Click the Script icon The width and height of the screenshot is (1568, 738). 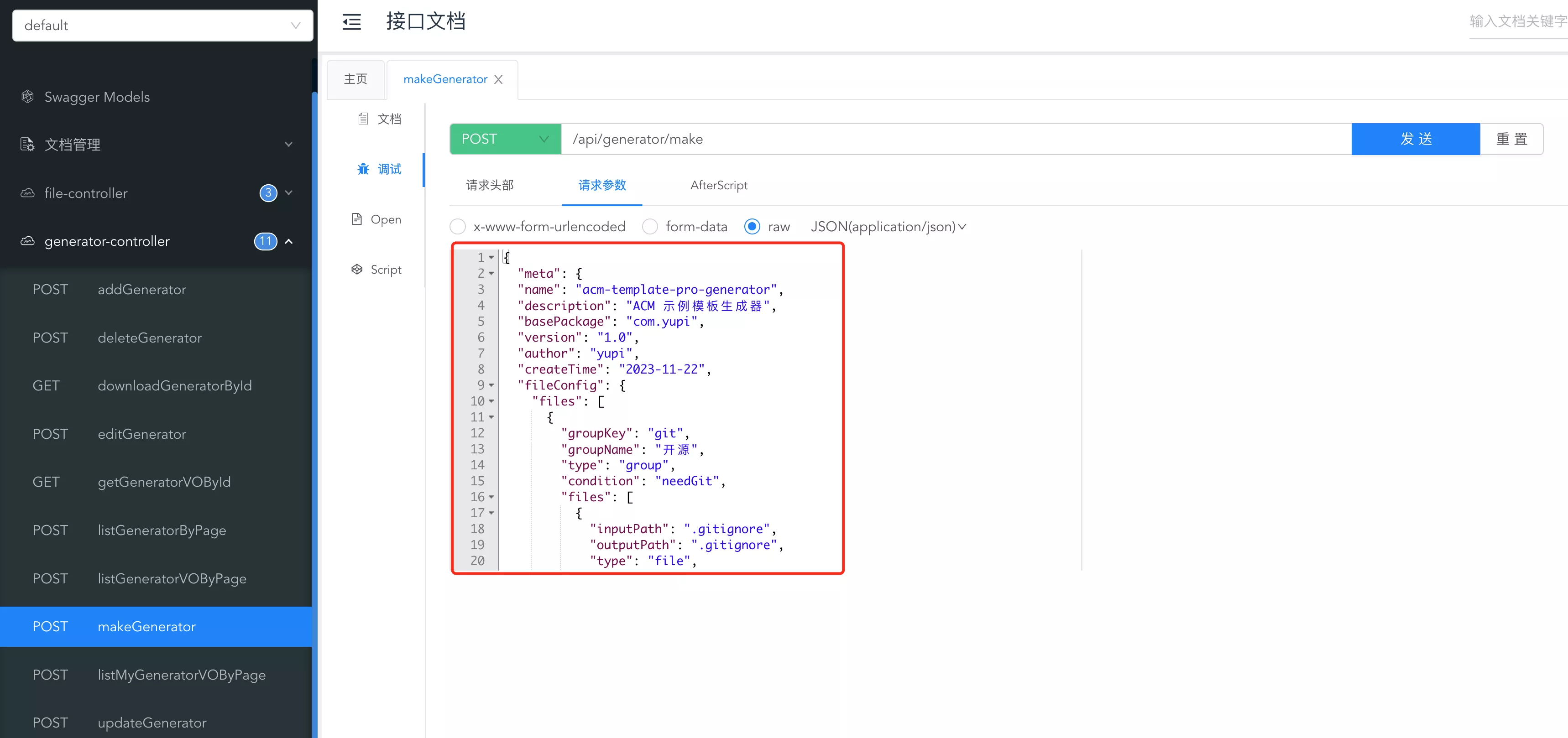[x=357, y=269]
